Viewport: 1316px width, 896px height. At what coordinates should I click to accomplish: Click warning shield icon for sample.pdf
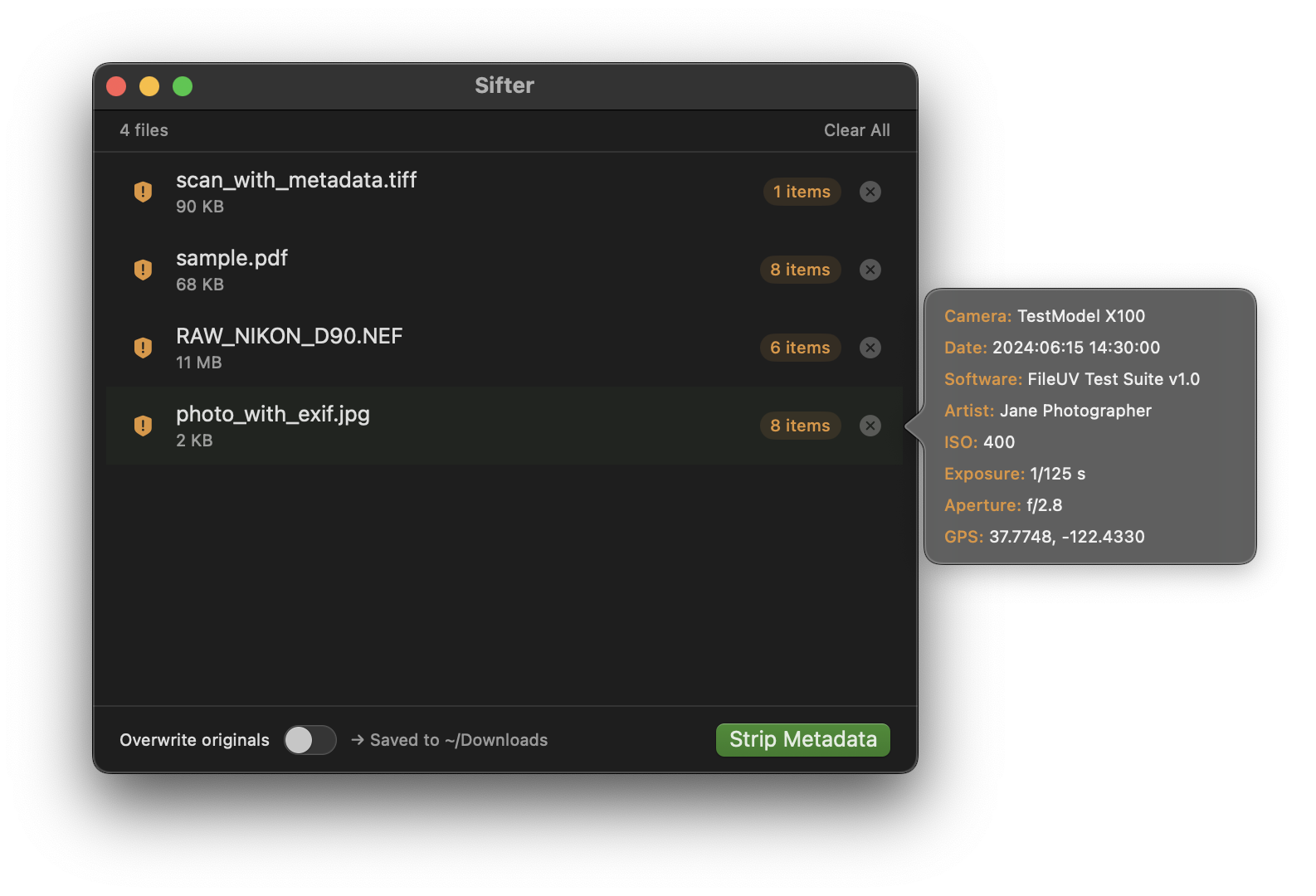pos(143,270)
